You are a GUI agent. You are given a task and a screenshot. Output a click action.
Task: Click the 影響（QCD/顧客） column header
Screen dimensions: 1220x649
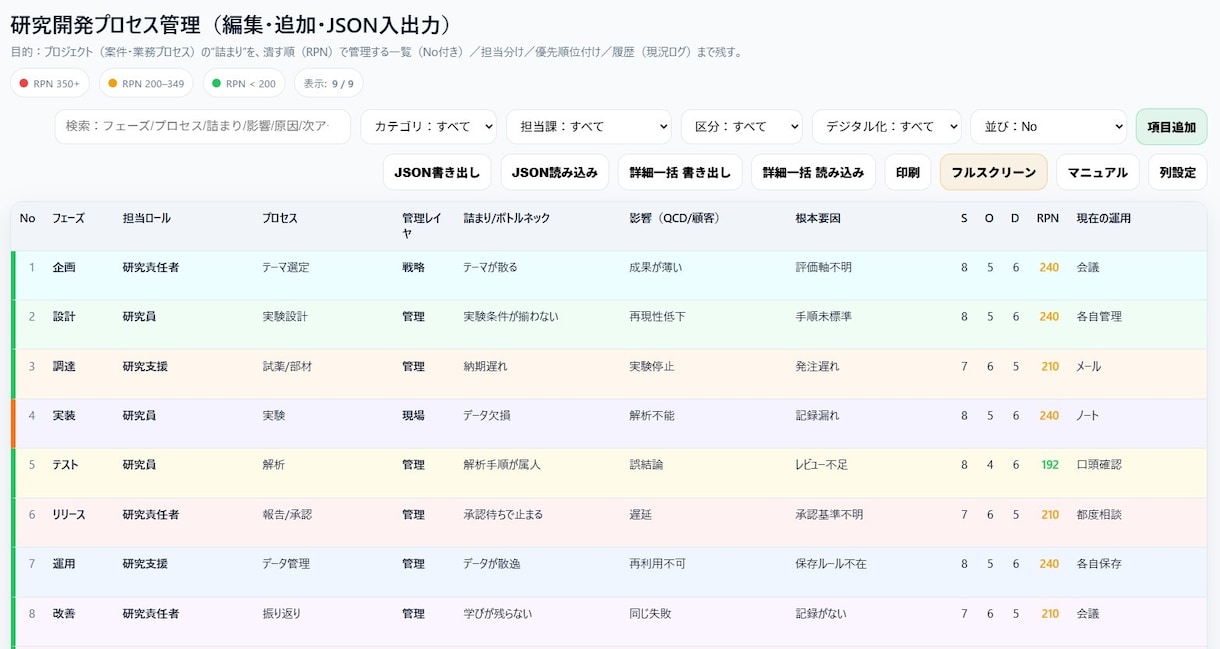coord(675,218)
